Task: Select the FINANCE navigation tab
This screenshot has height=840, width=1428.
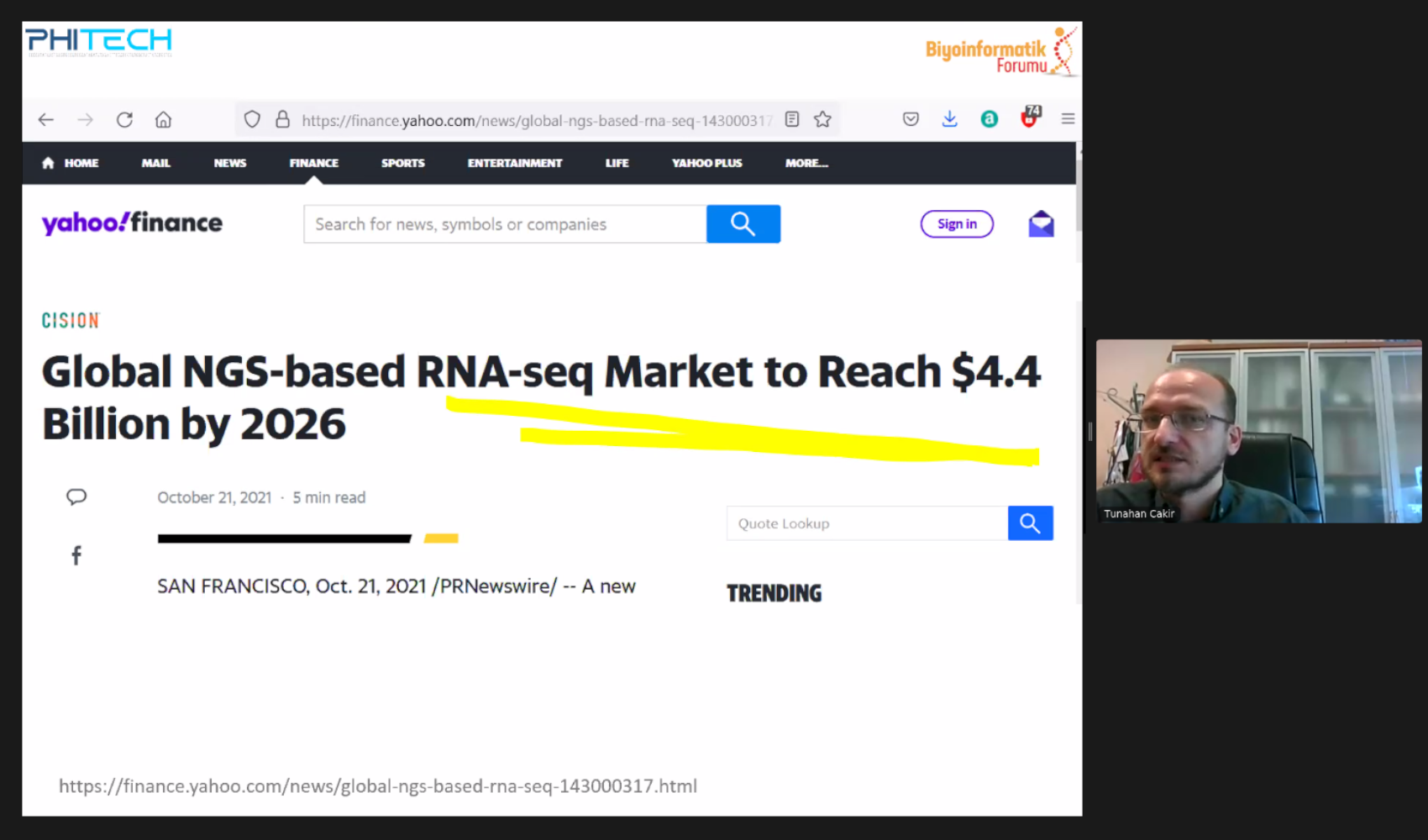Action: [313, 163]
